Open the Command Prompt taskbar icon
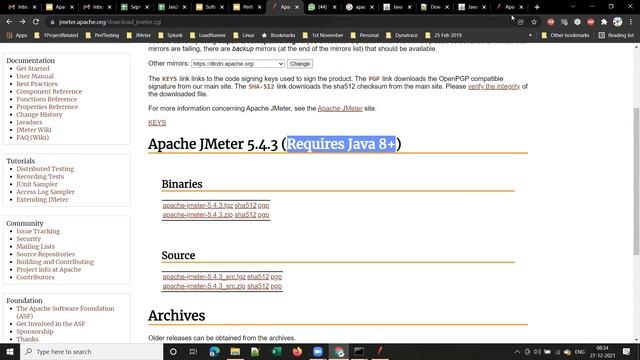This screenshot has height=360, width=640. pos(359,351)
